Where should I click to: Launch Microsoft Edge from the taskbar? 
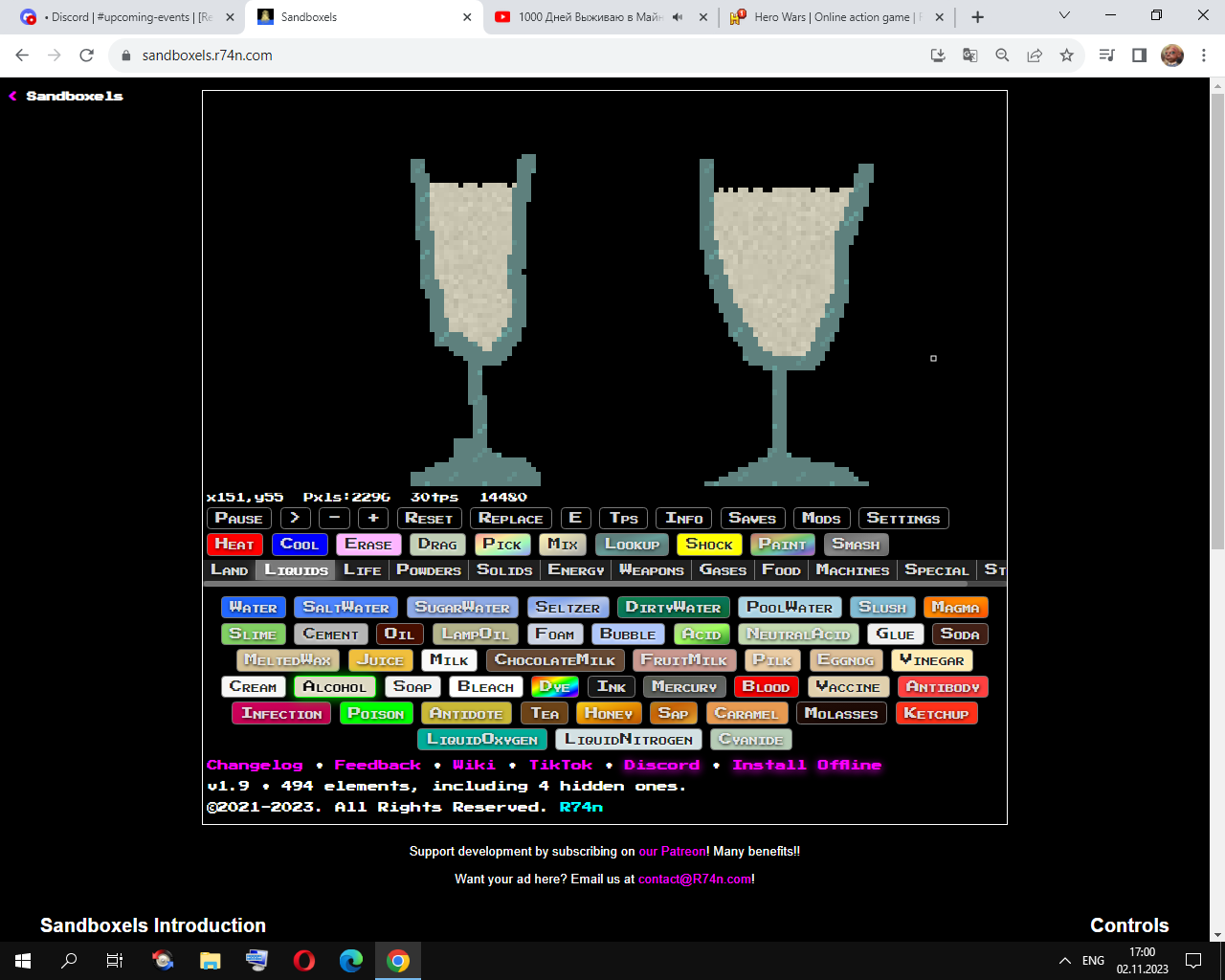pyautogui.click(x=351, y=961)
